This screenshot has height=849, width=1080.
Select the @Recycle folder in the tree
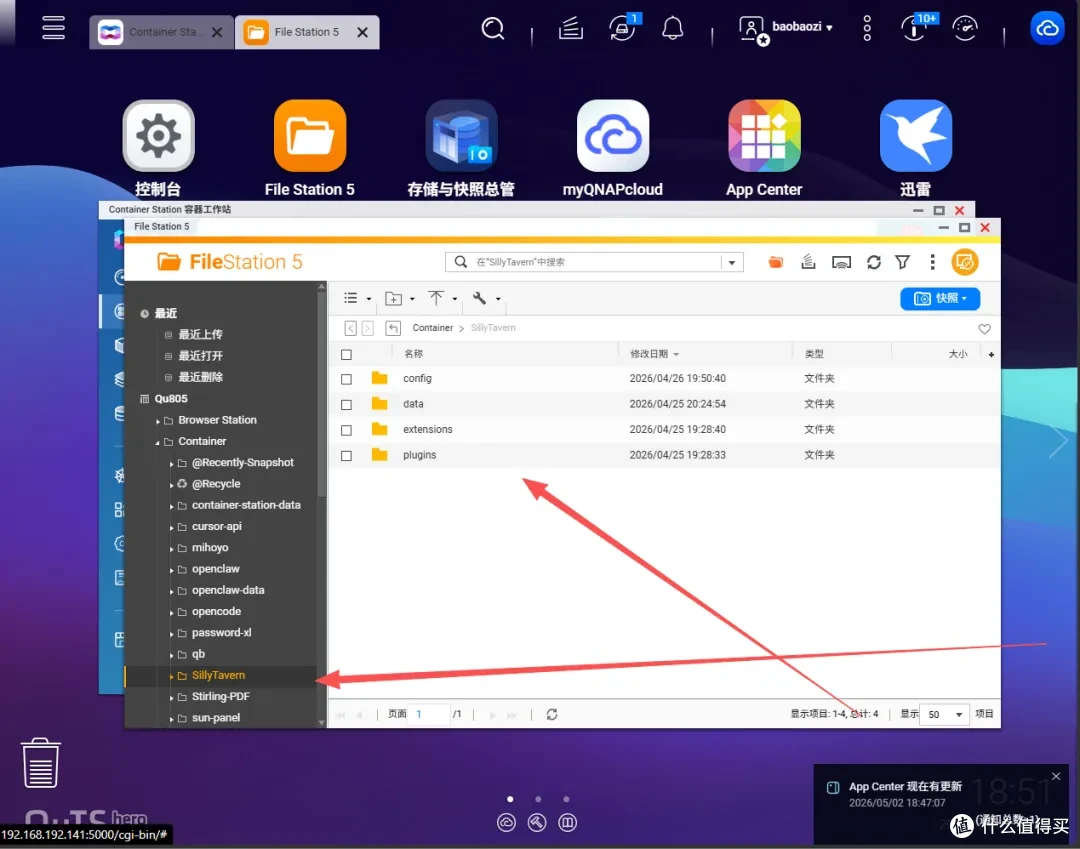216,484
